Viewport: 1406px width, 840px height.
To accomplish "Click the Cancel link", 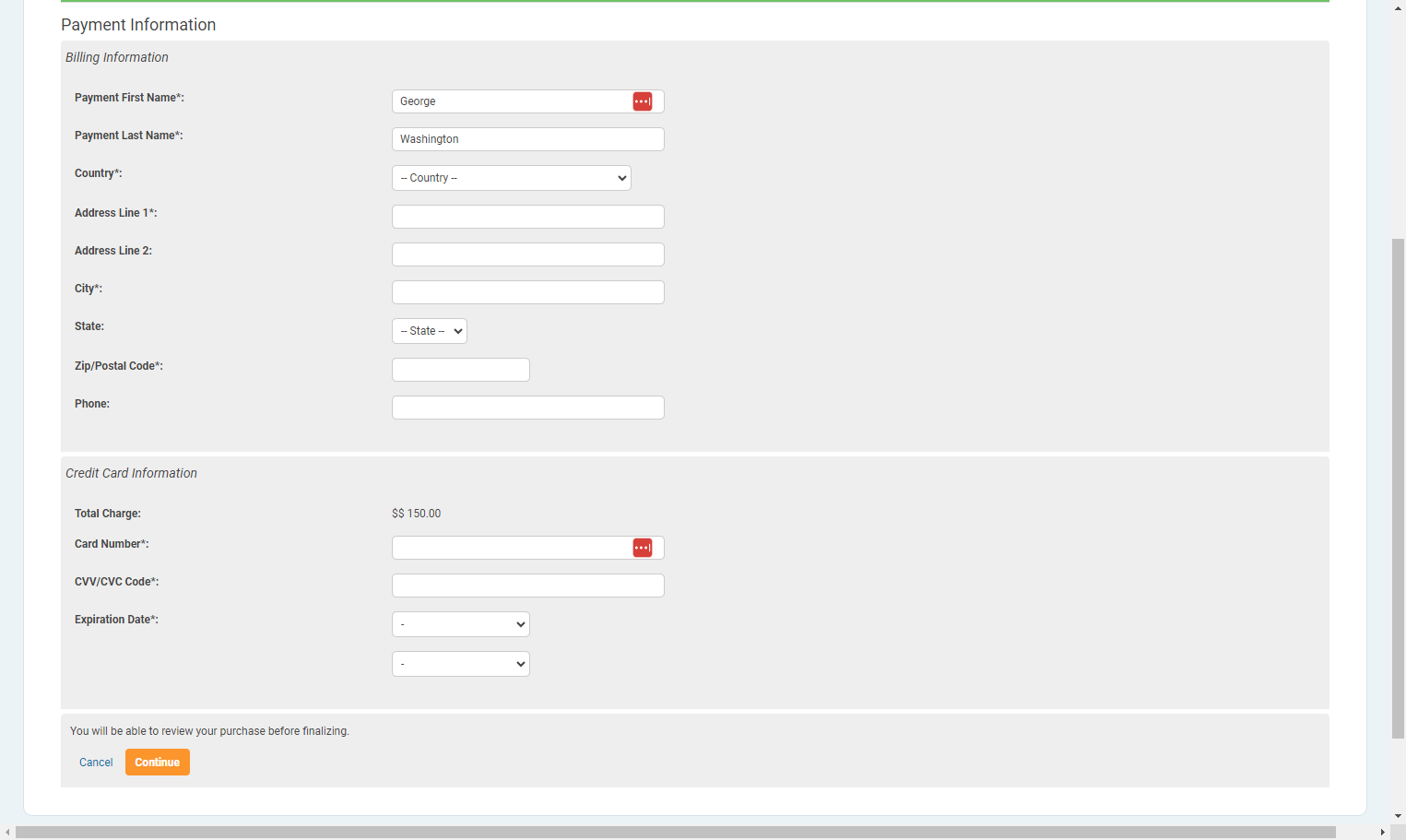I will [96, 763].
